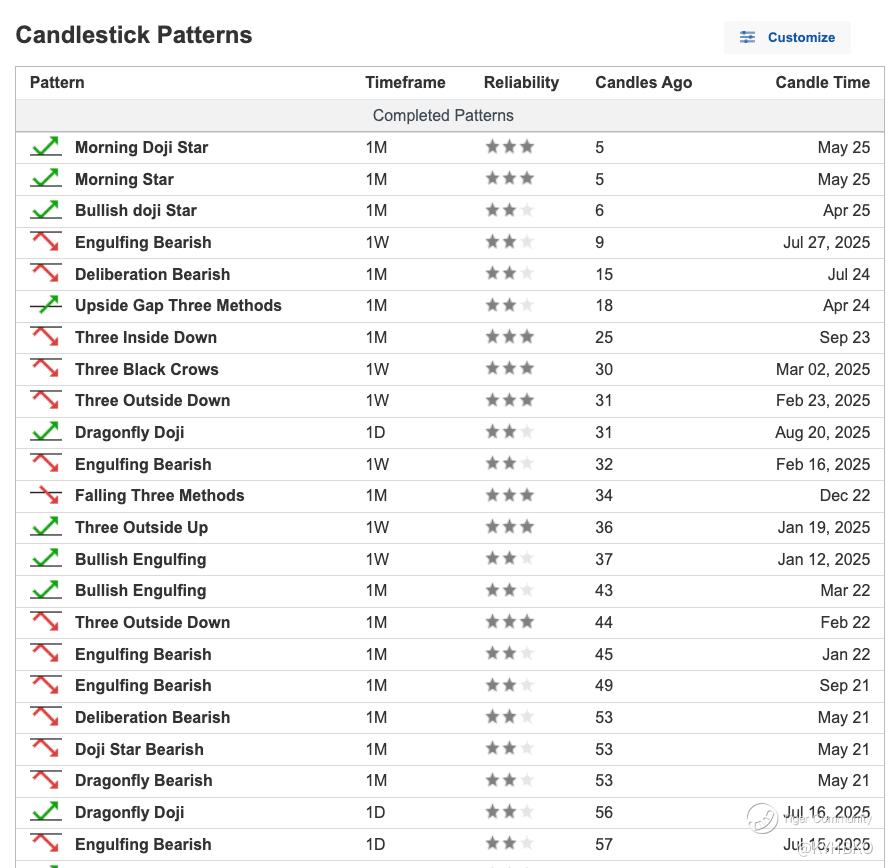The image size is (890, 868).
Task: Open the Dragonfly Bearish pattern name
Action: (x=143, y=781)
